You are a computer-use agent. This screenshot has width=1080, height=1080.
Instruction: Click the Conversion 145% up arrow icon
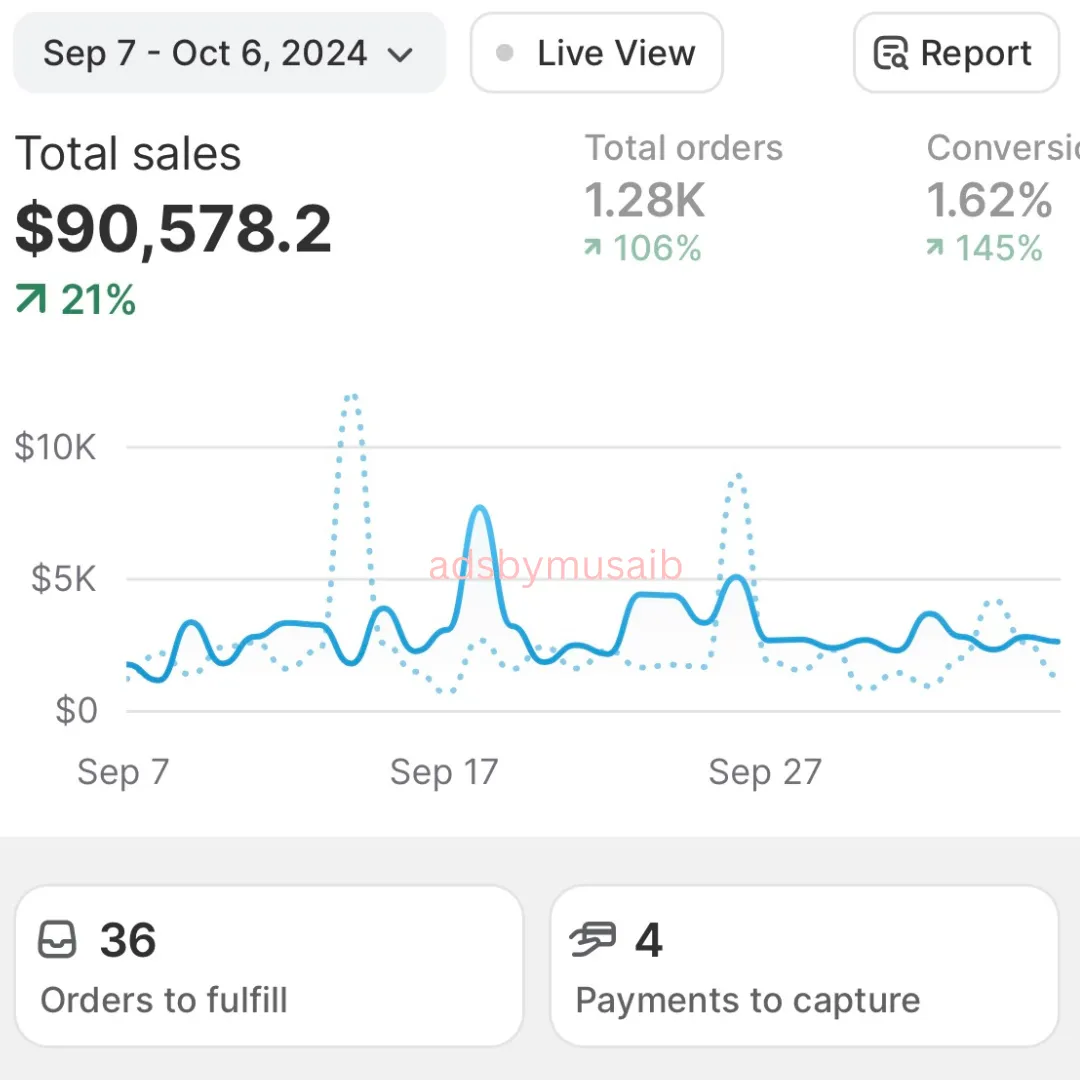click(x=935, y=247)
